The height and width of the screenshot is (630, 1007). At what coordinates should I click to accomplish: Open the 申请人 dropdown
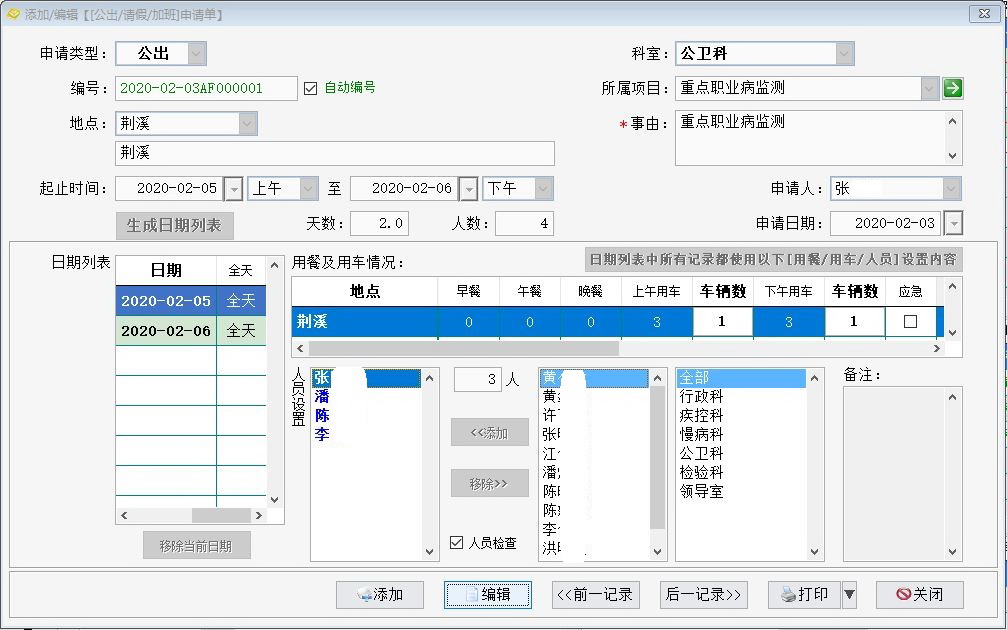[951, 189]
